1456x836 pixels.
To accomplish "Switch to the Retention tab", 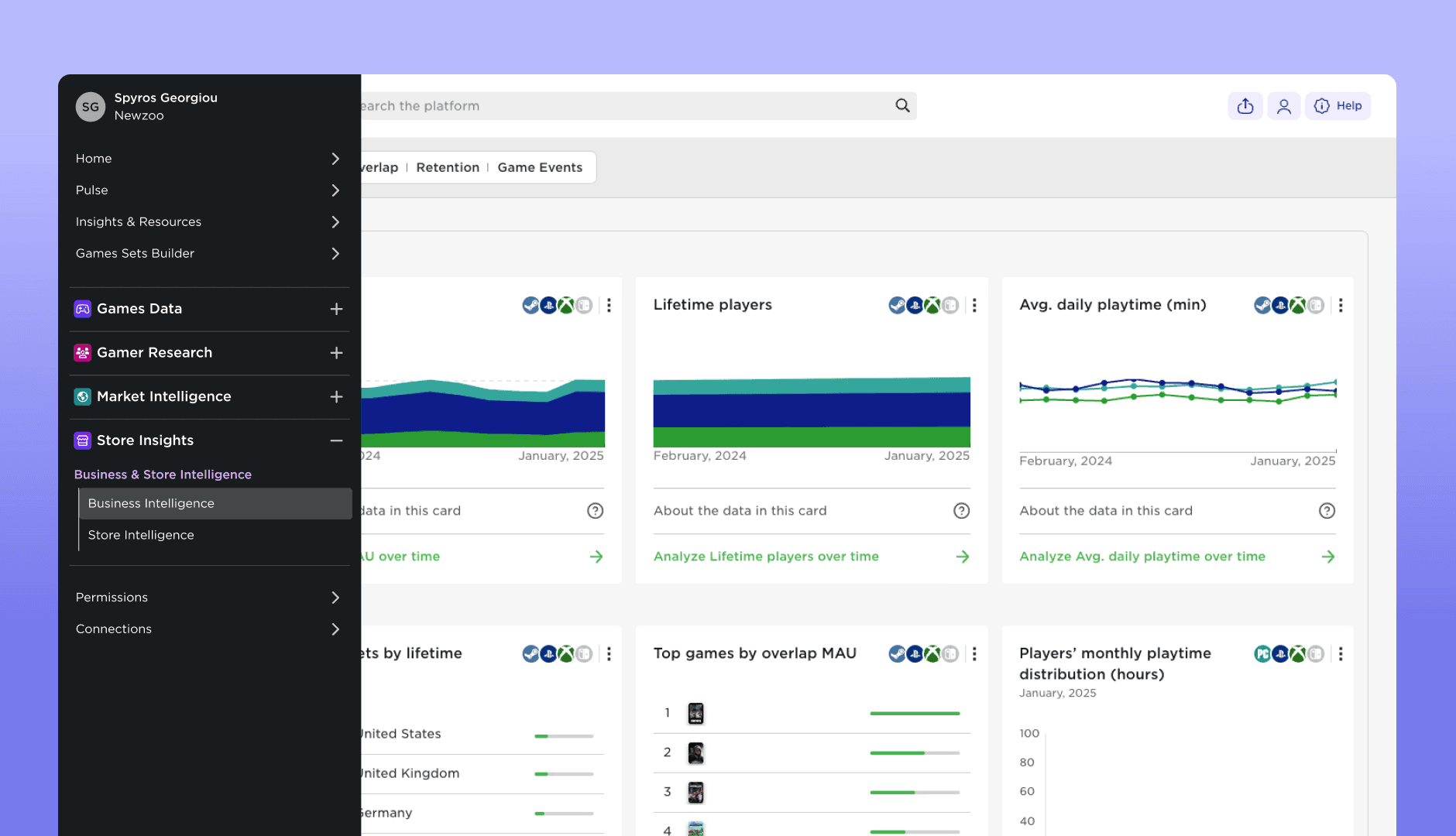I will (448, 167).
